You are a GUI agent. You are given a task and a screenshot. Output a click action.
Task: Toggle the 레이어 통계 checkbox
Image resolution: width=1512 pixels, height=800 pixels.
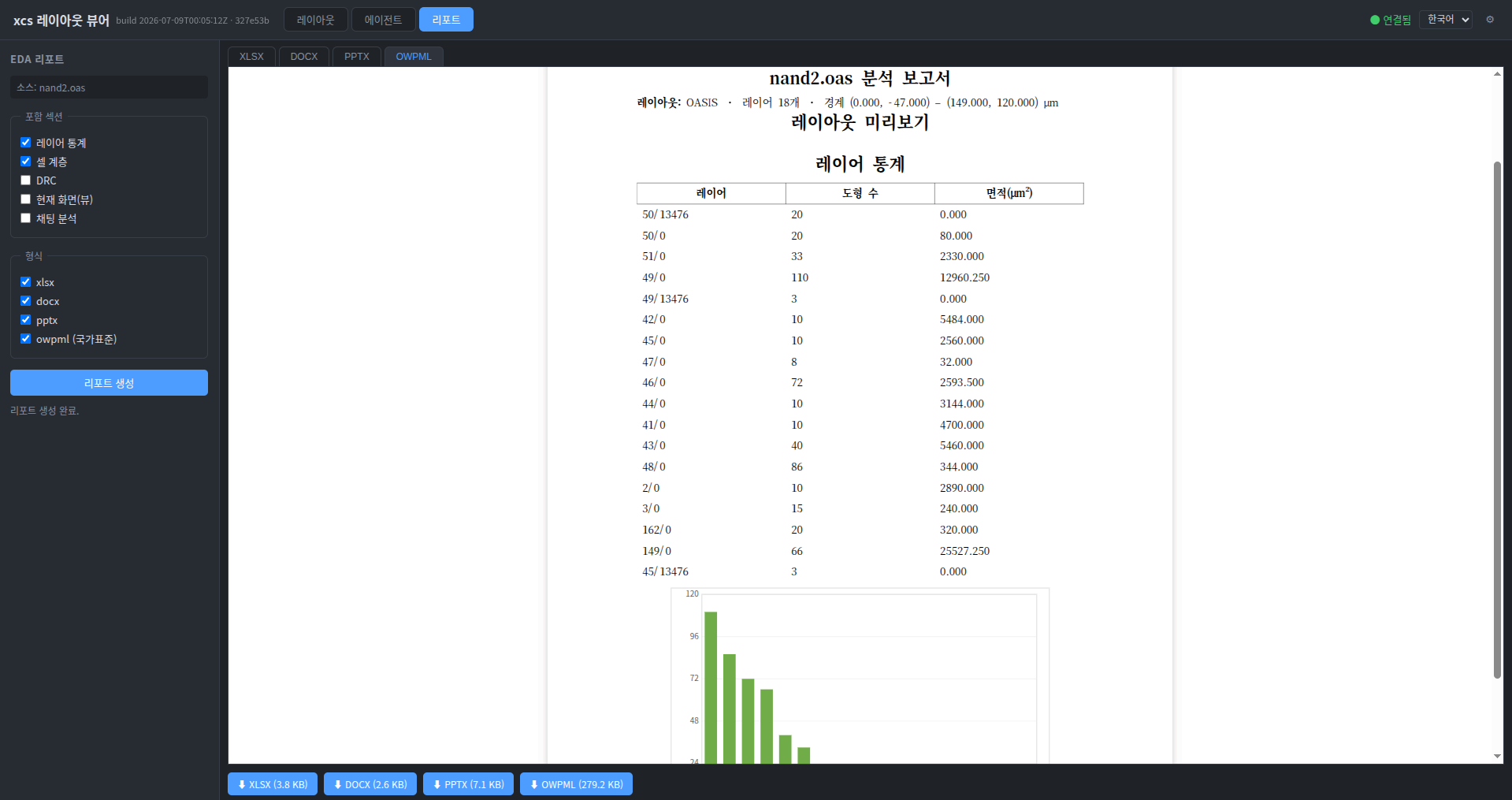25,143
